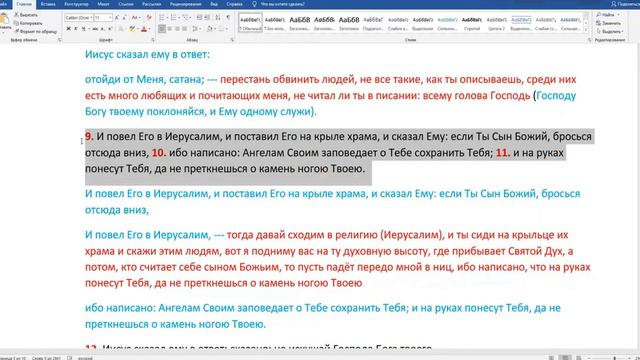Toggle superscript formatting
The height and width of the screenshot is (360, 640).
(110, 29)
